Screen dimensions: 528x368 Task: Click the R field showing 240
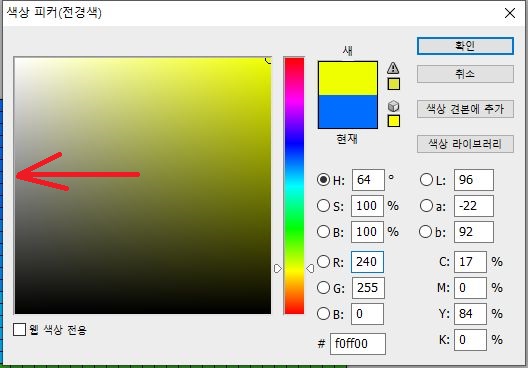click(367, 262)
